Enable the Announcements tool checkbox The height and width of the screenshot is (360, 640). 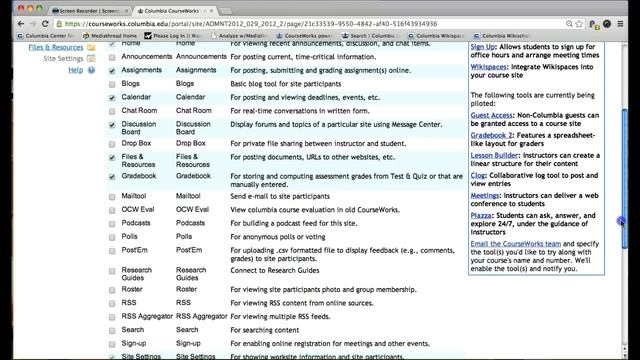click(112, 58)
